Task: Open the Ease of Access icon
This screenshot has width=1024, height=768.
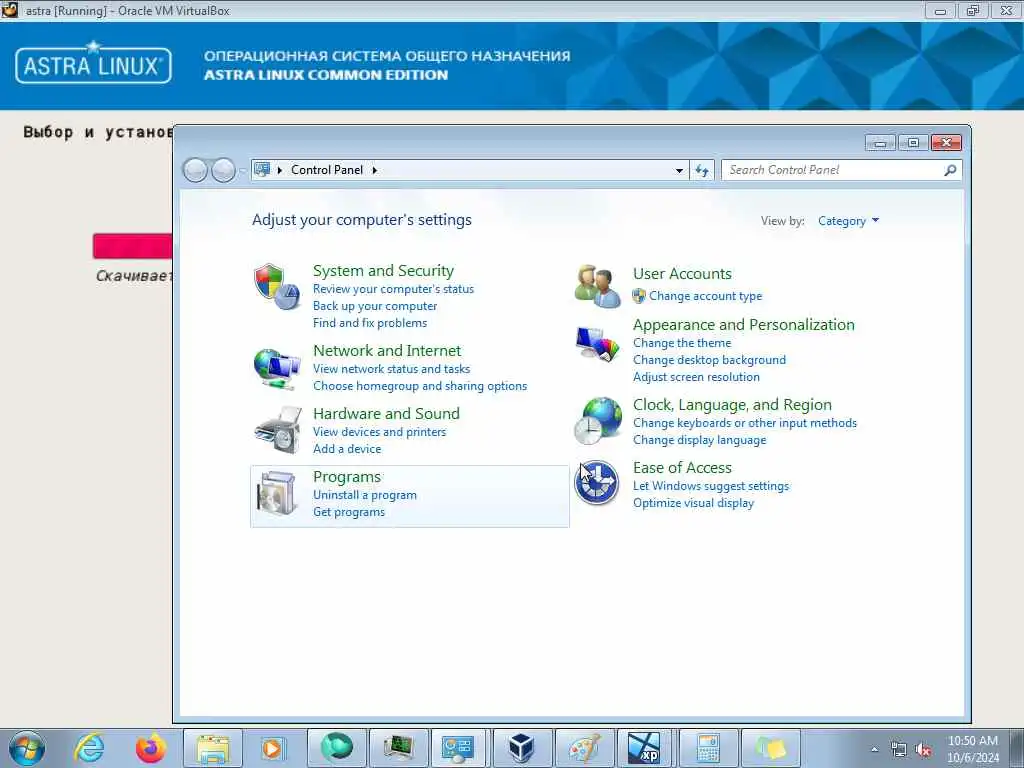Action: point(596,483)
